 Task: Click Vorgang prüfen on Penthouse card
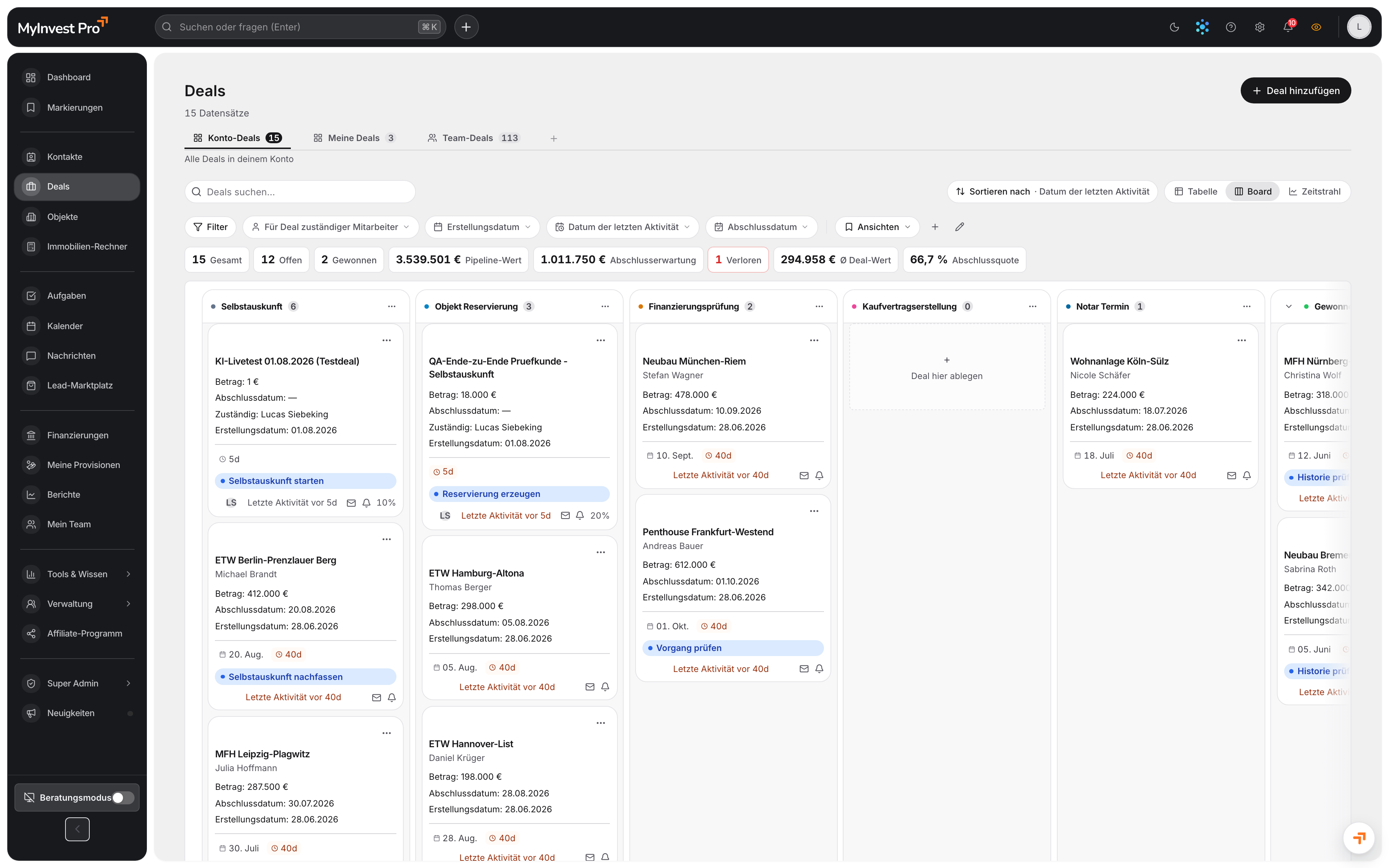click(732, 648)
